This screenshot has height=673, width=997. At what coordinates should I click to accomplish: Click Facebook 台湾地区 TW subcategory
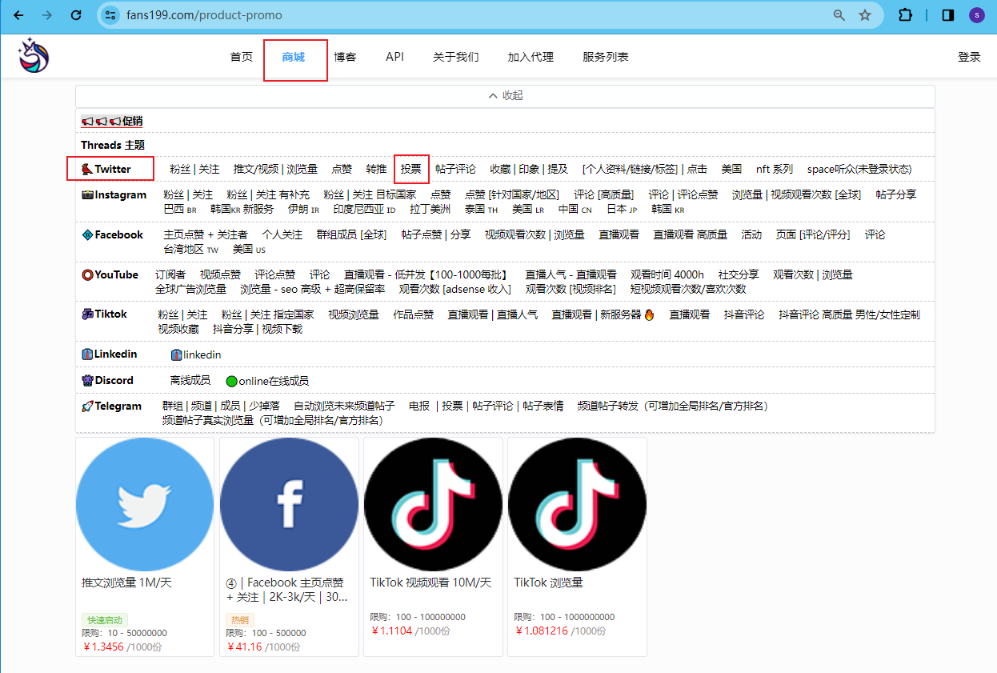191,249
